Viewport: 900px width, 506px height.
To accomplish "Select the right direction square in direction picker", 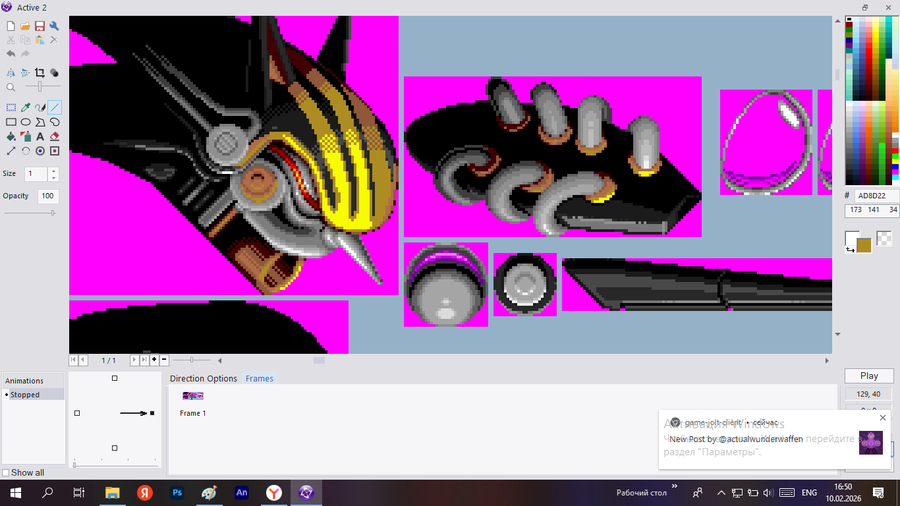I will click(152, 413).
